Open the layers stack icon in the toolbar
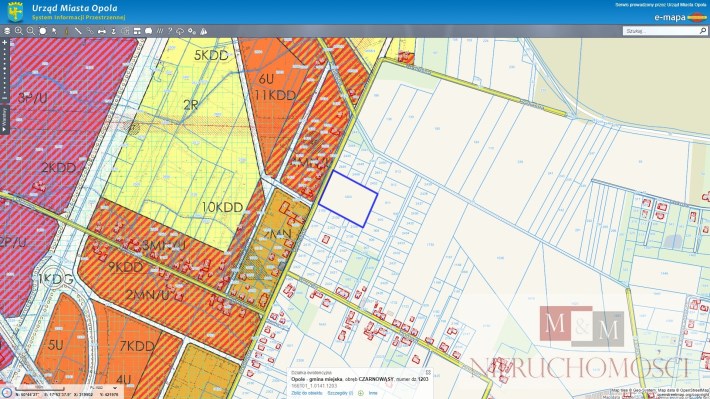This screenshot has height=399, width=710. coord(7,31)
